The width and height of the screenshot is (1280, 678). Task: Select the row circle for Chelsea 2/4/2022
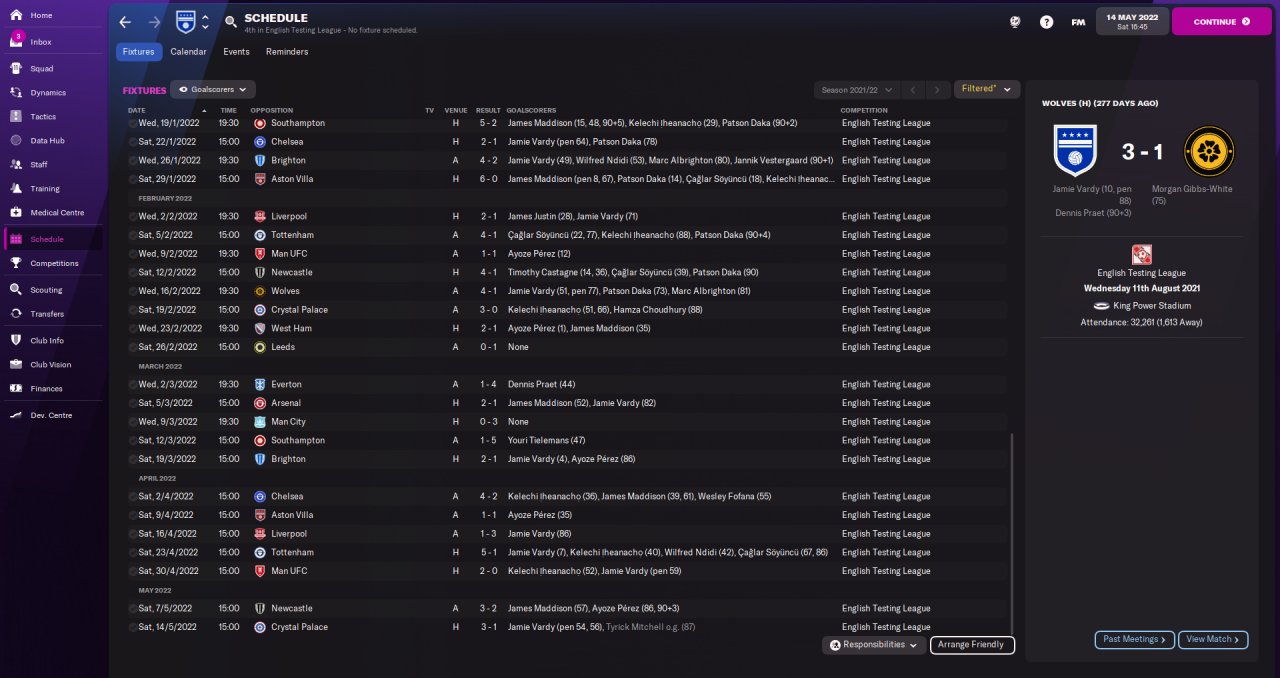(132, 496)
